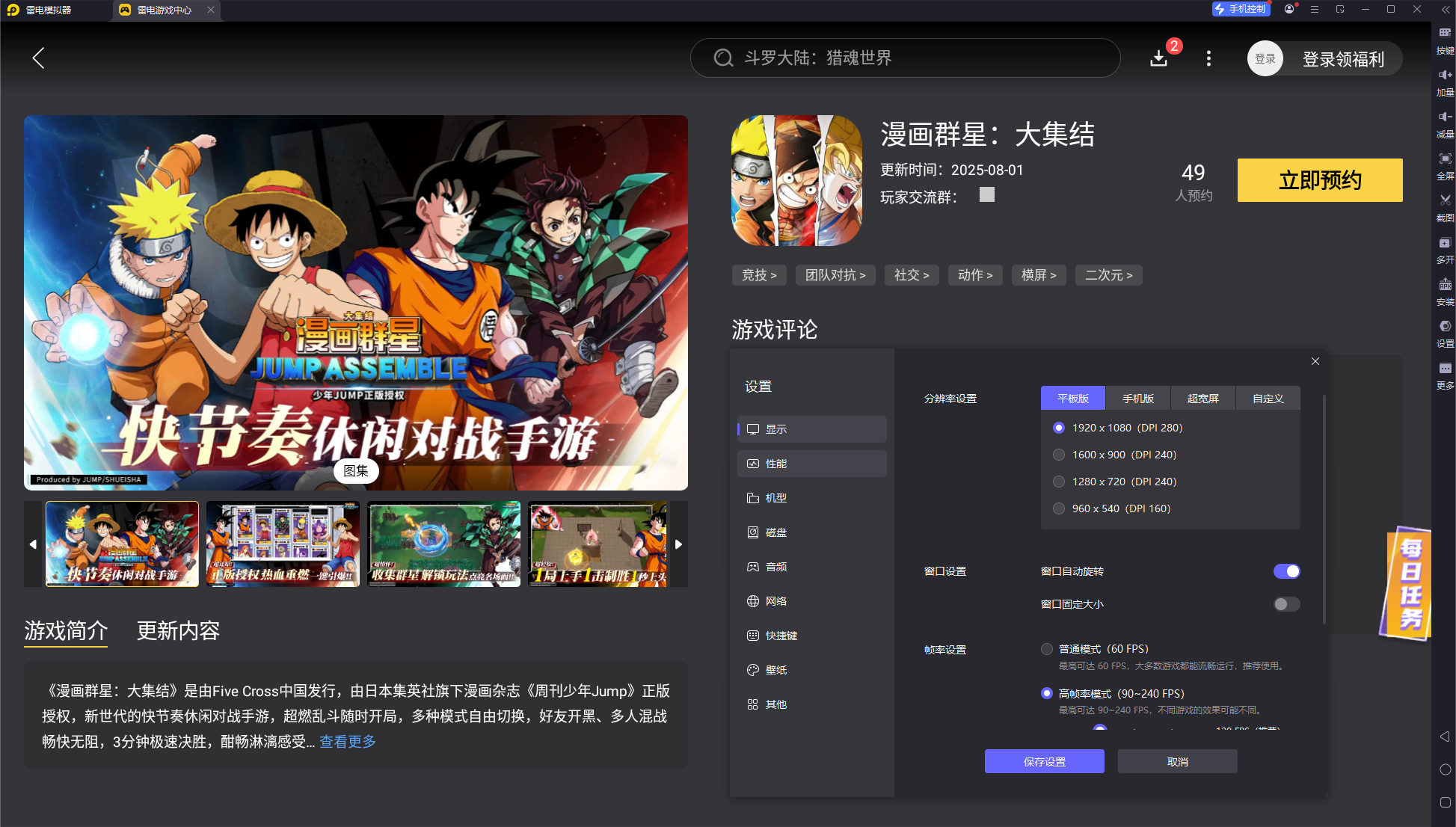
Task: Open 多开 multi-instance icon
Action: click(x=1445, y=249)
